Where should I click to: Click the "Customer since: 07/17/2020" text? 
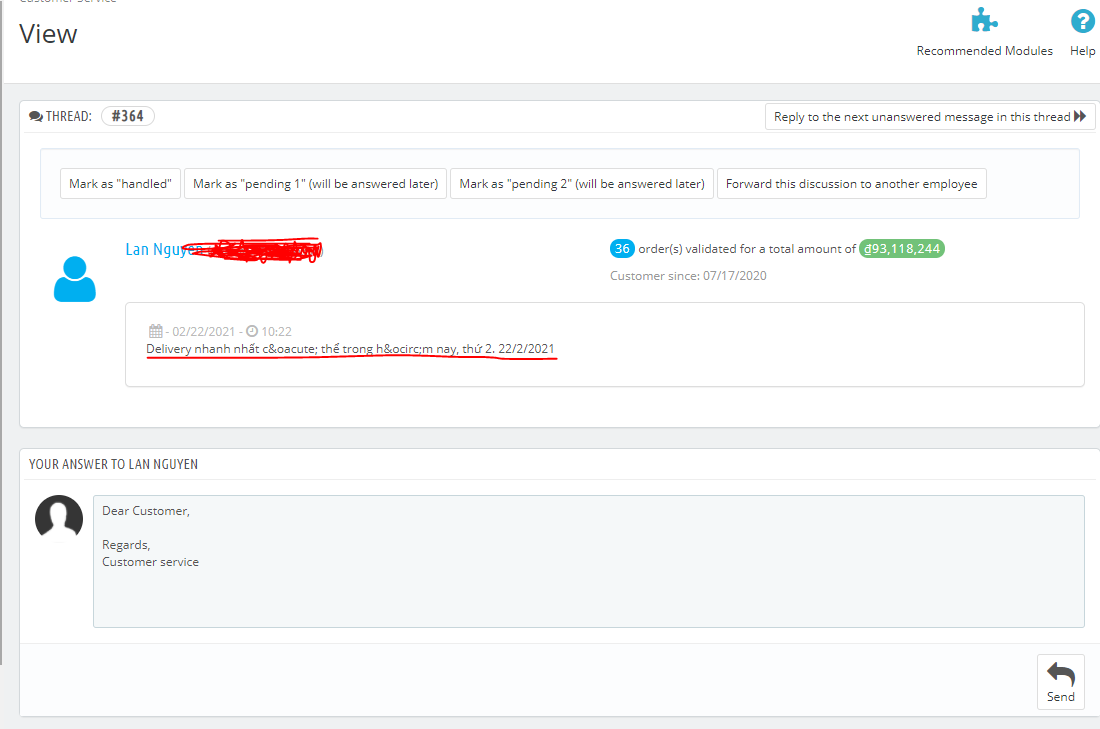click(688, 276)
